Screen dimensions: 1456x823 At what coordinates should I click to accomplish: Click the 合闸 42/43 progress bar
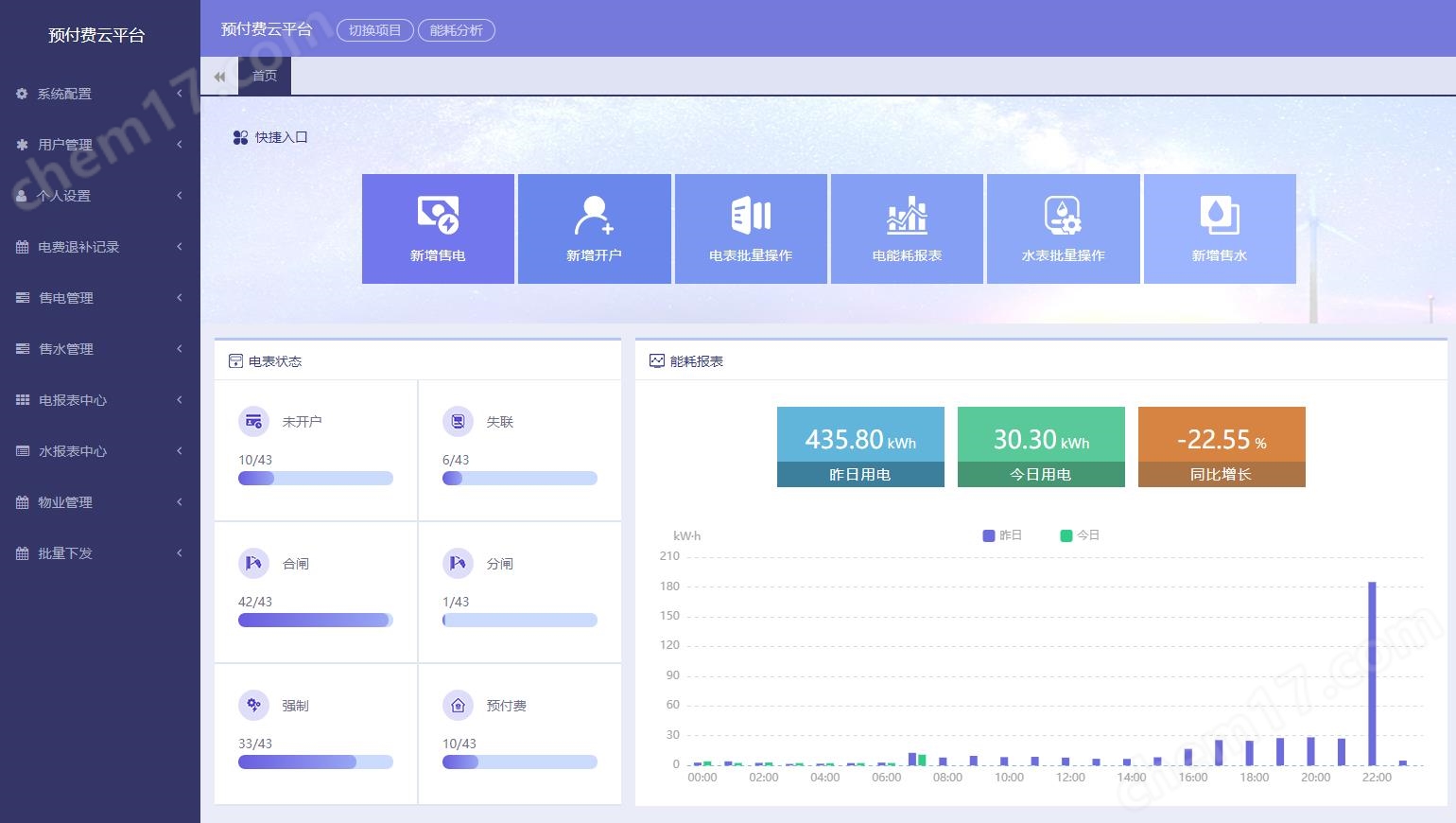[x=315, y=621]
